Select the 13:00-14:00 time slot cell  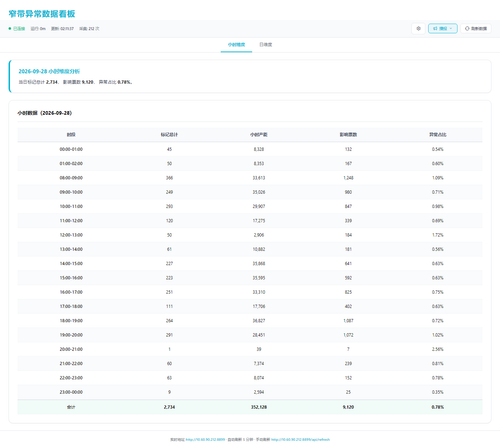pos(71,249)
